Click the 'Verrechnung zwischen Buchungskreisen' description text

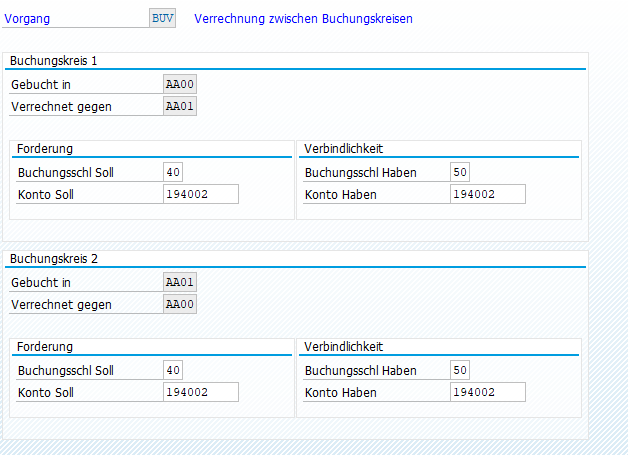[x=302, y=19]
